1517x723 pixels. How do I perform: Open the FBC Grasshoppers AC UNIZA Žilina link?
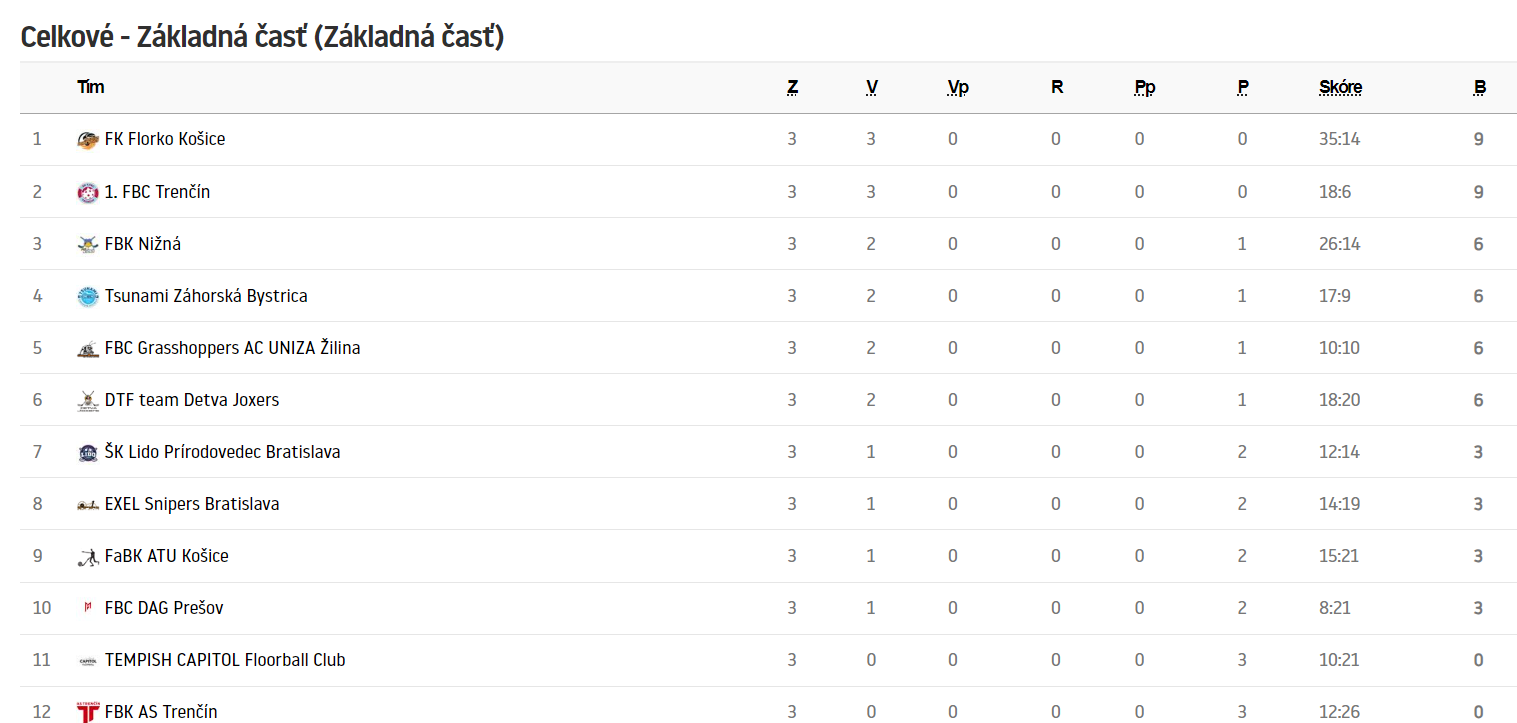pos(232,348)
